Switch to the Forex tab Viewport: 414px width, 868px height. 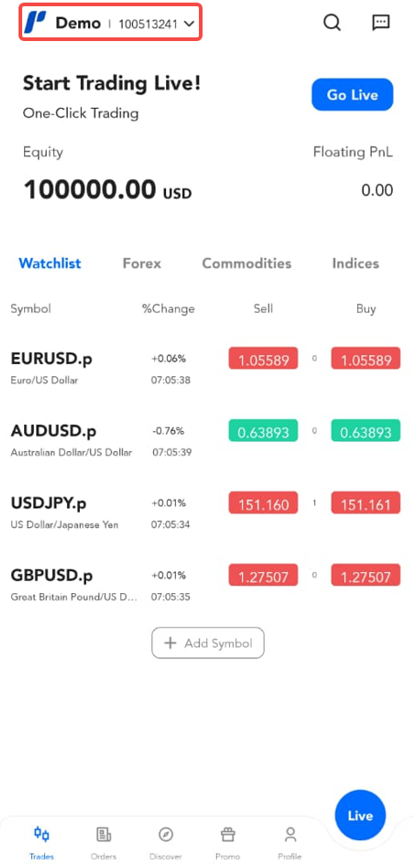(142, 263)
